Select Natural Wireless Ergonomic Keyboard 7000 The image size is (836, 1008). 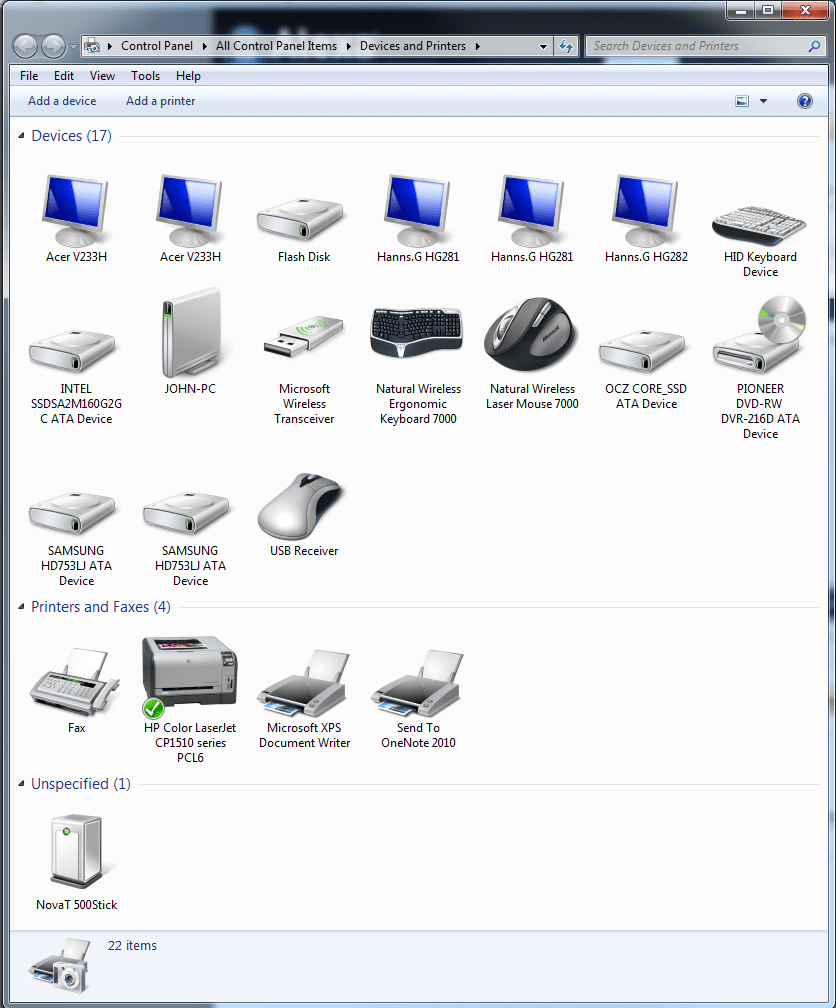click(417, 334)
